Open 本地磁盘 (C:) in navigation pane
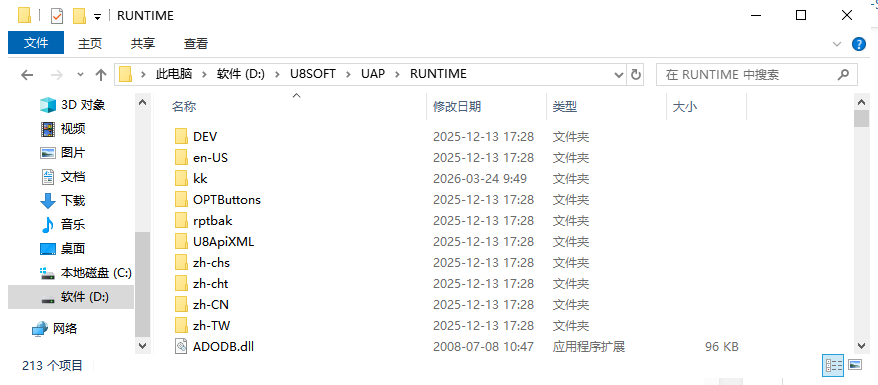 (x=86, y=273)
